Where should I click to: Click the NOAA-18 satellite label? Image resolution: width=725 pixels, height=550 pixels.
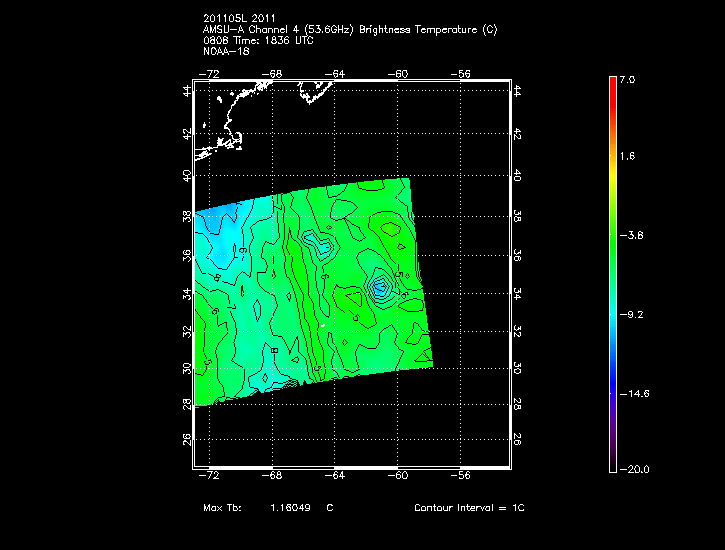pos(225,52)
